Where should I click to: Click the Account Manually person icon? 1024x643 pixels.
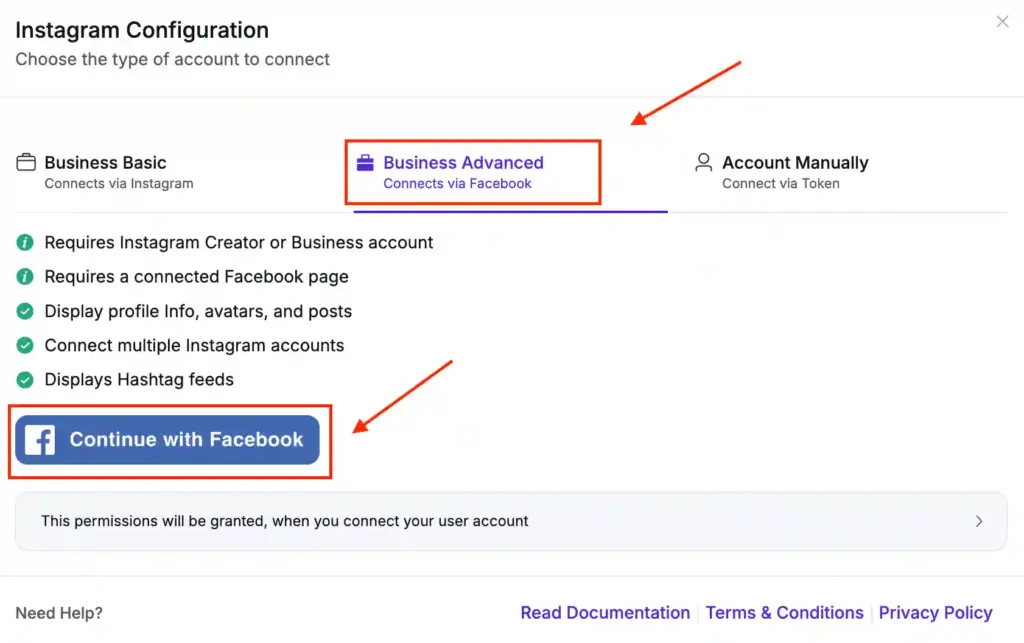click(703, 162)
